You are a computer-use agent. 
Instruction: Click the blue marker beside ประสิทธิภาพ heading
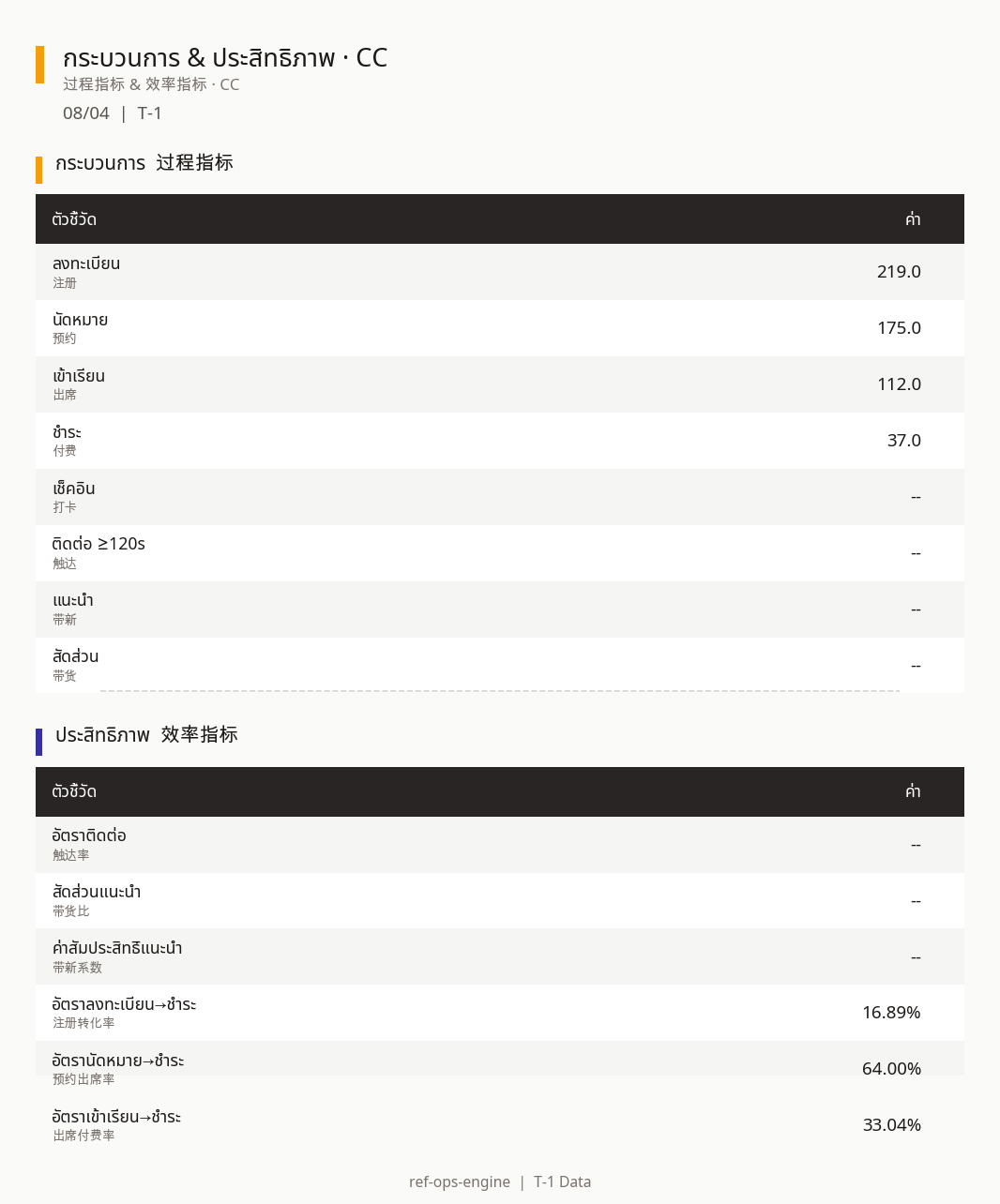tap(38, 742)
